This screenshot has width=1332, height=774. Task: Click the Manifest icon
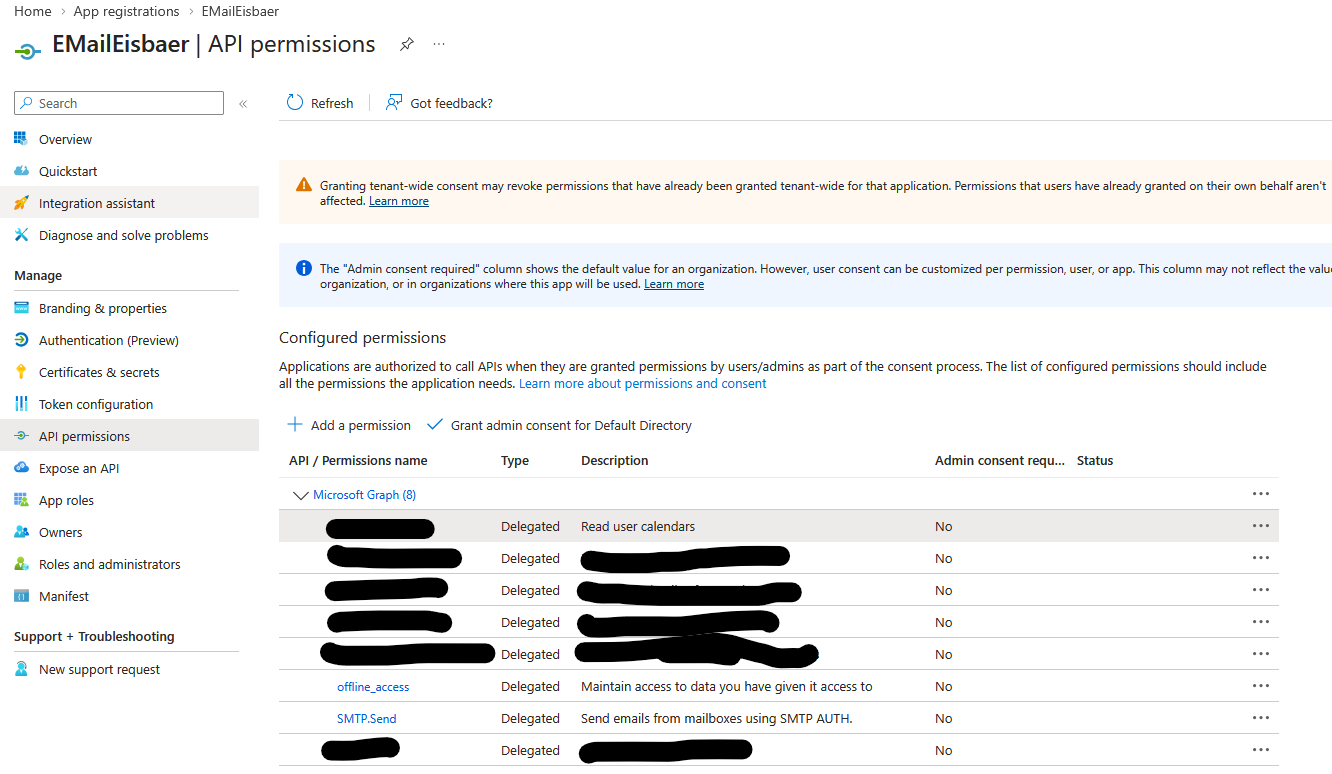click(x=21, y=596)
